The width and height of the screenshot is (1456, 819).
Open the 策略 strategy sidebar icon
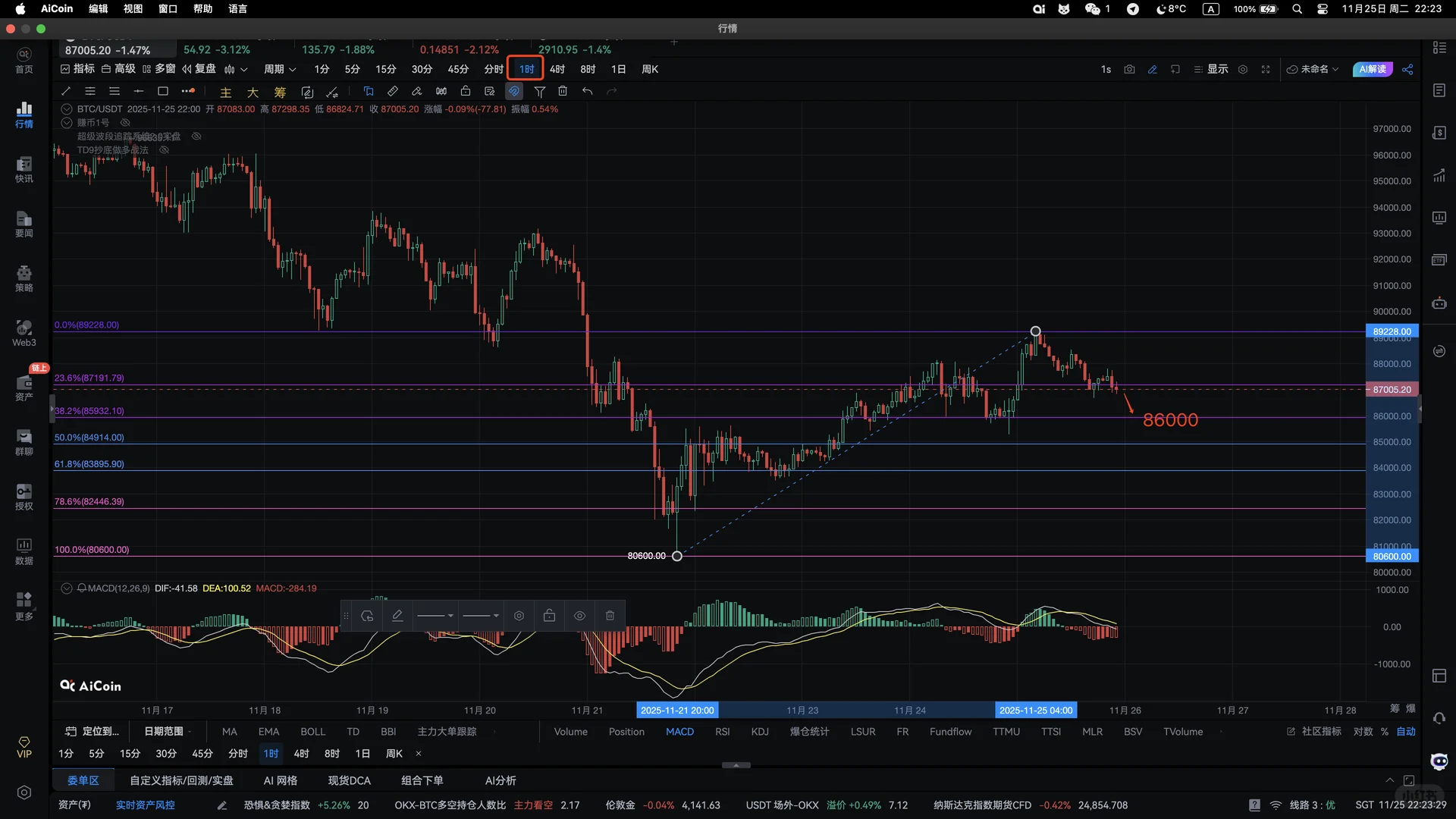pos(24,278)
